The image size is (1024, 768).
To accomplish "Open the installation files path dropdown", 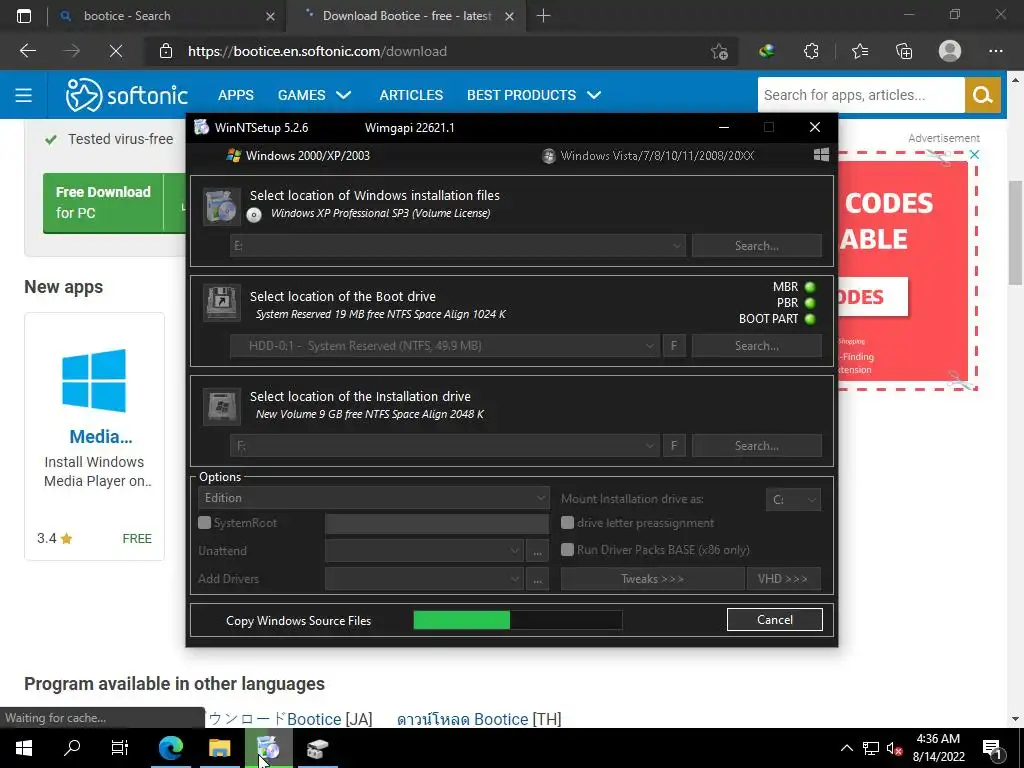I will pos(458,246).
